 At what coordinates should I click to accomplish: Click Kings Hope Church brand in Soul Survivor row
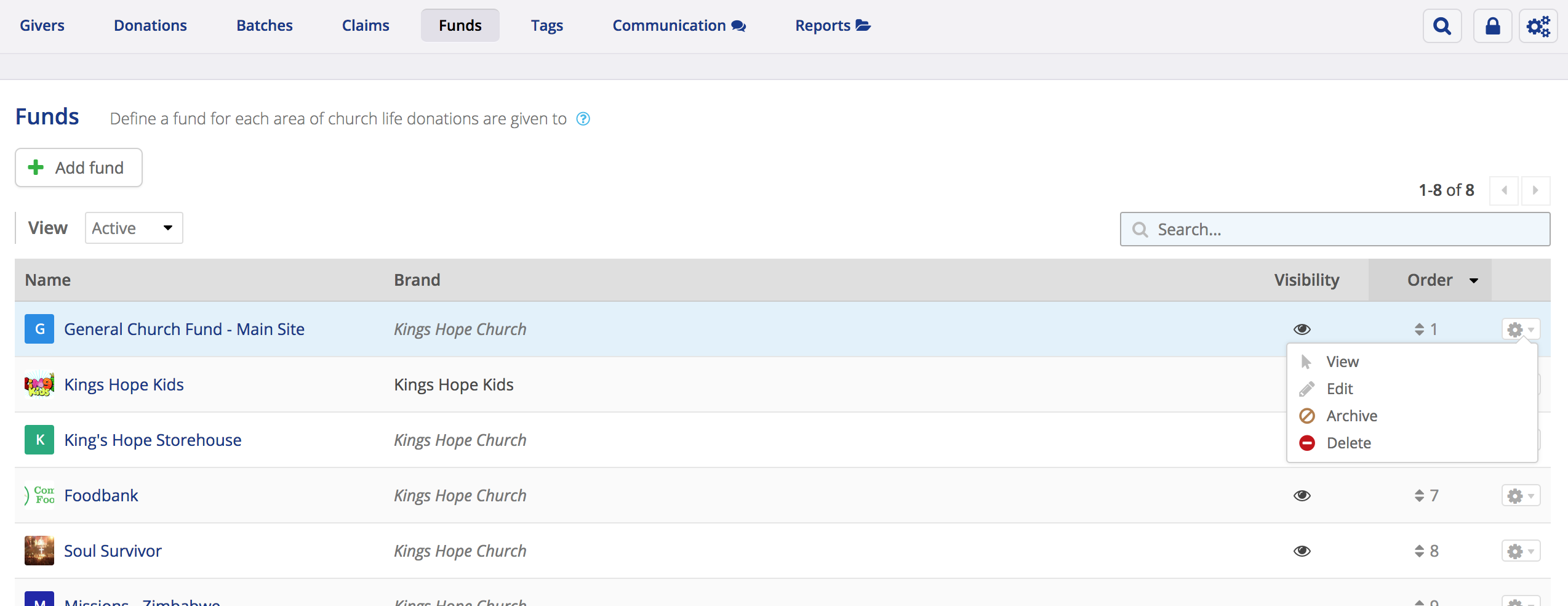coord(460,551)
